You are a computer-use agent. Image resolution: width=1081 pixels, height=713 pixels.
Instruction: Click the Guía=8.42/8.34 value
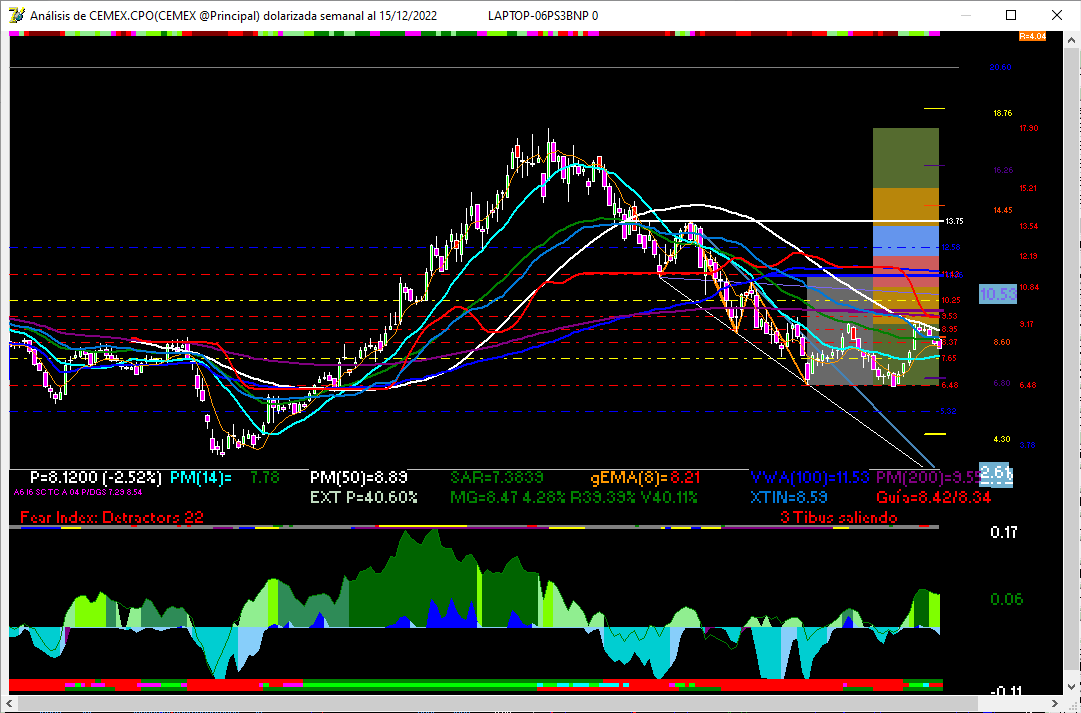click(x=933, y=497)
